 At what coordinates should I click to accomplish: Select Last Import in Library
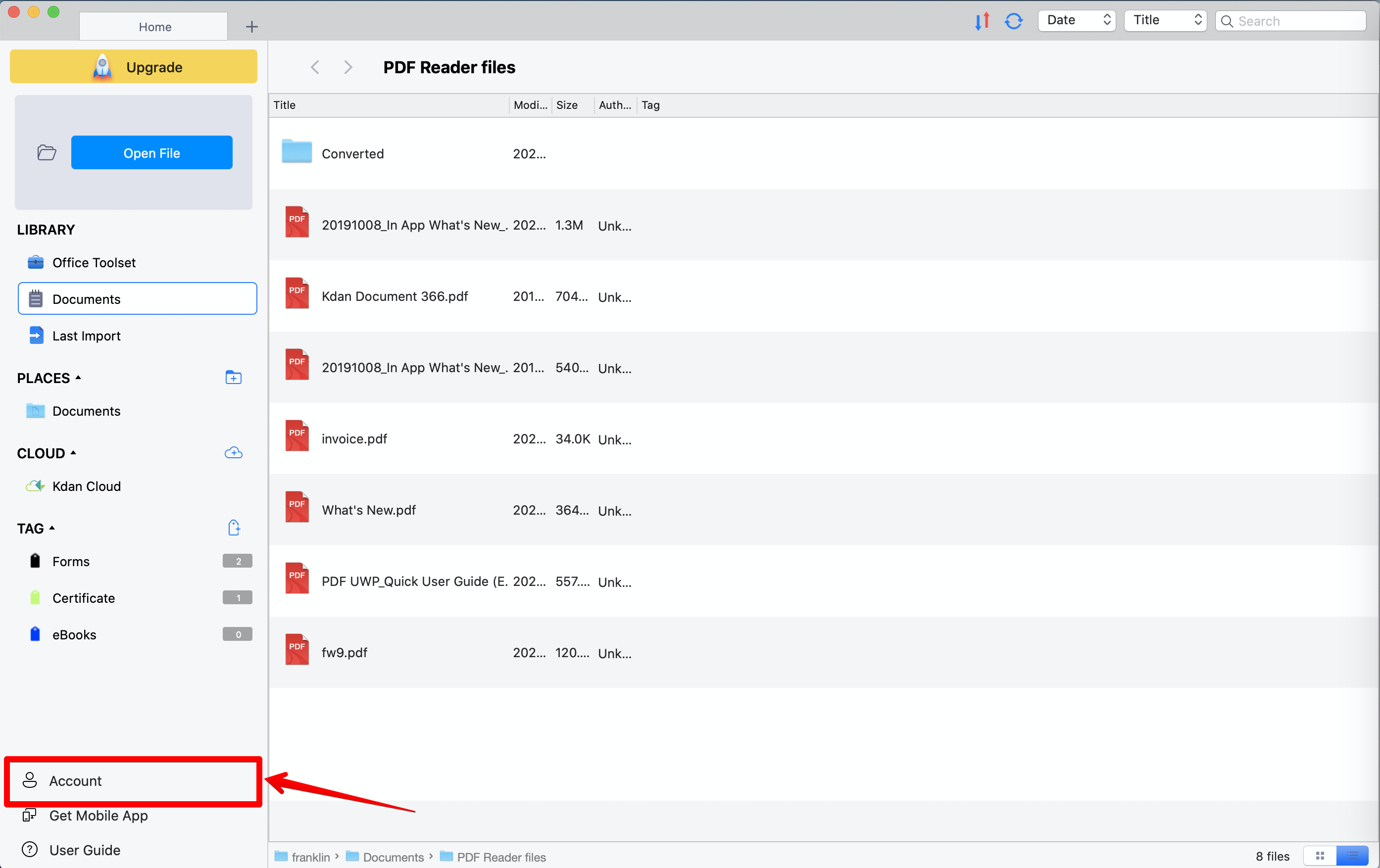coord(86,336)
